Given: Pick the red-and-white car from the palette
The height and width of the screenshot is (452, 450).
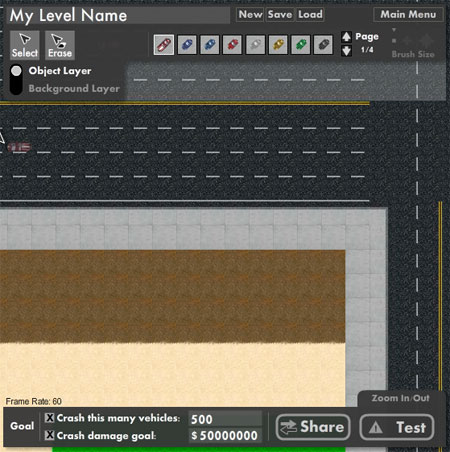Looking at the screenshot, I should [164, 44].
